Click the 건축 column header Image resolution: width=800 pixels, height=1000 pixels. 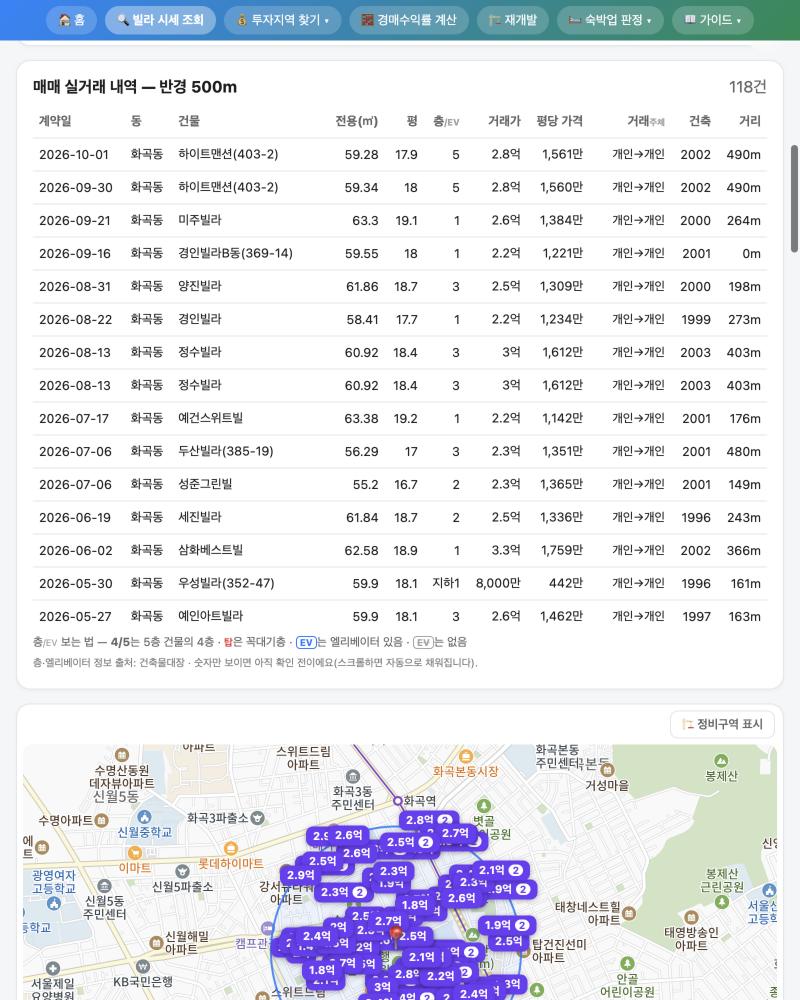tap(700, 121)
